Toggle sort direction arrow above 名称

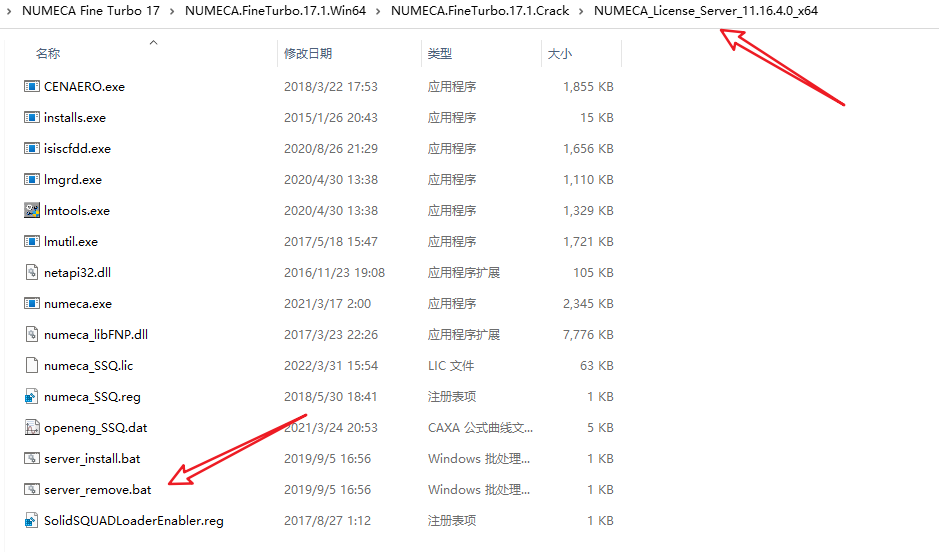pos(153,42)
